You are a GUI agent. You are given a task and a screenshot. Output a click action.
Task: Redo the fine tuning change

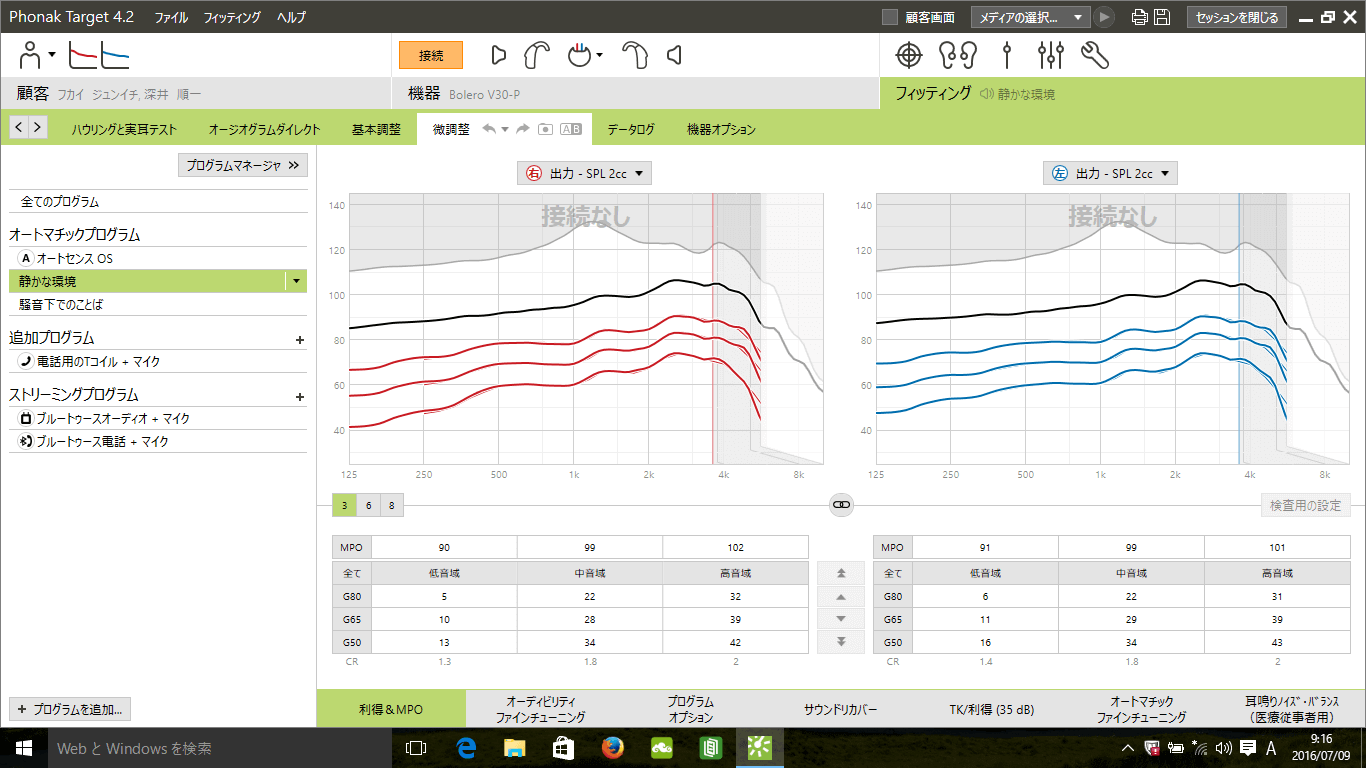pos(523,129)
